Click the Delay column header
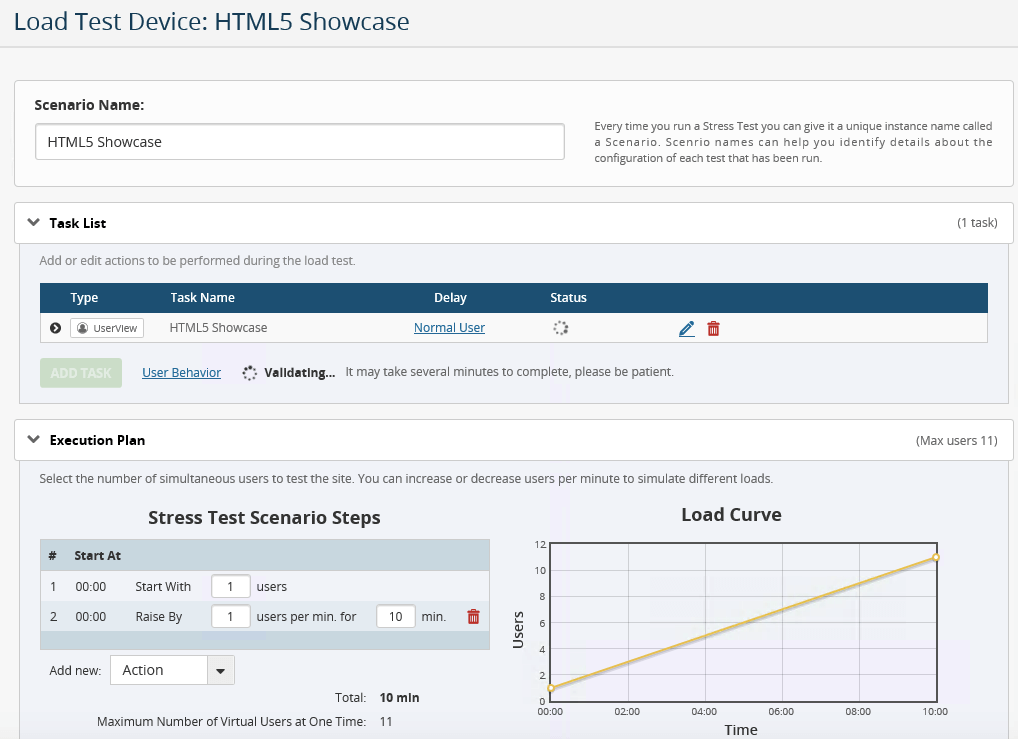The width and height of the screenshot is (1018, 739). [450, 297]
